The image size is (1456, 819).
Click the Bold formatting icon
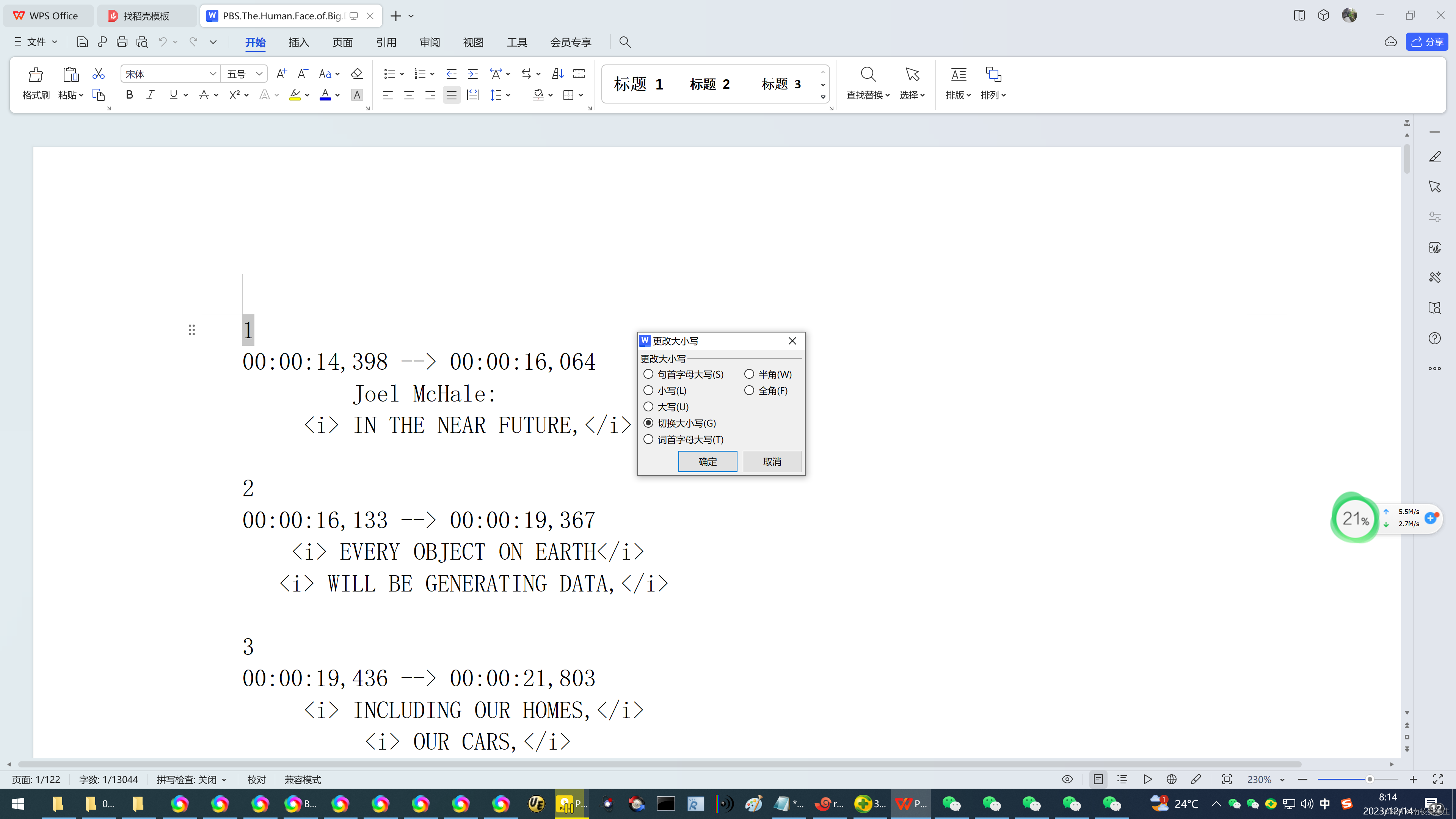(x=129, y=95)
